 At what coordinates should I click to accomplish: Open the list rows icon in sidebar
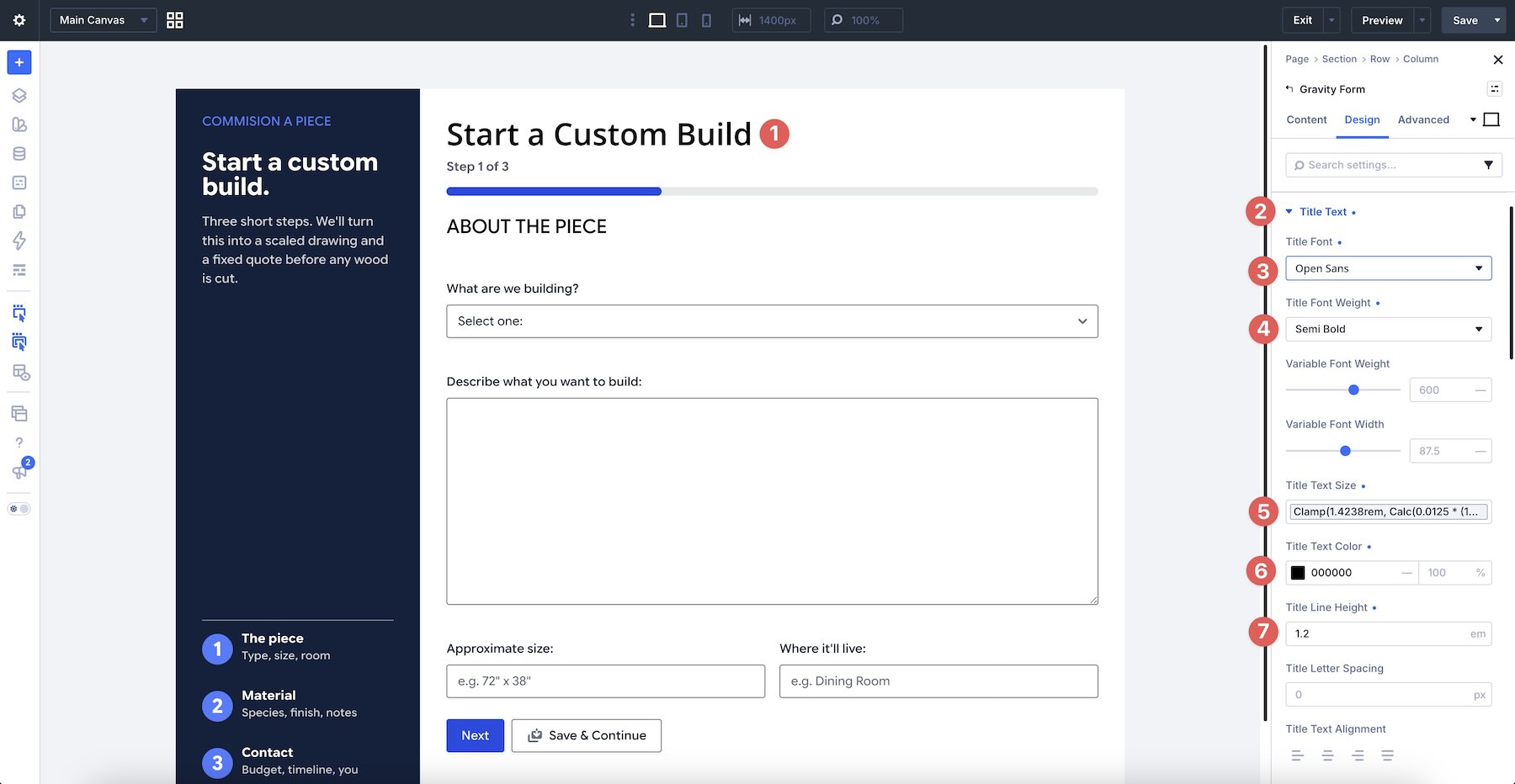coord(19,270)
